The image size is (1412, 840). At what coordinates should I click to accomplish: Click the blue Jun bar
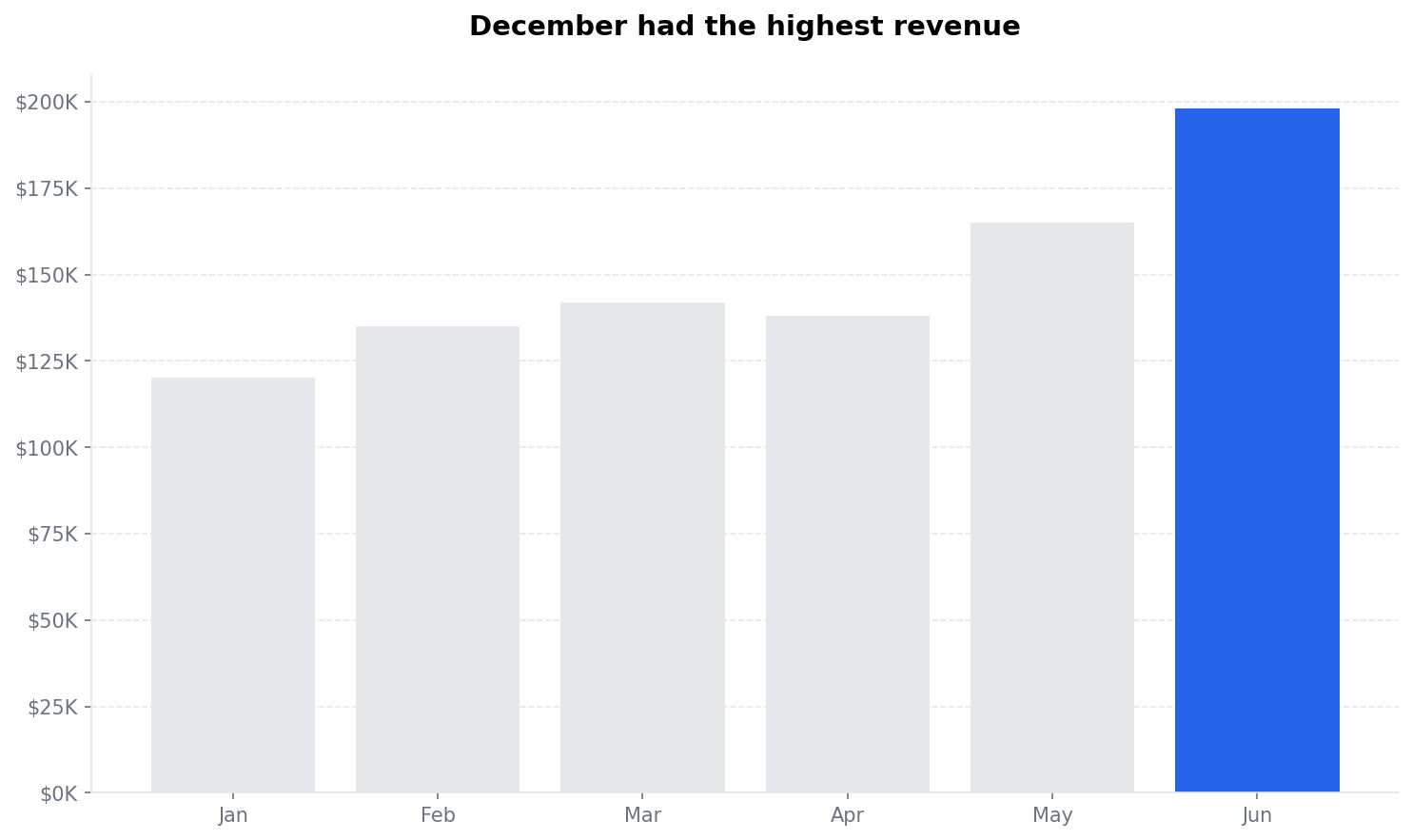point(1257,450)
